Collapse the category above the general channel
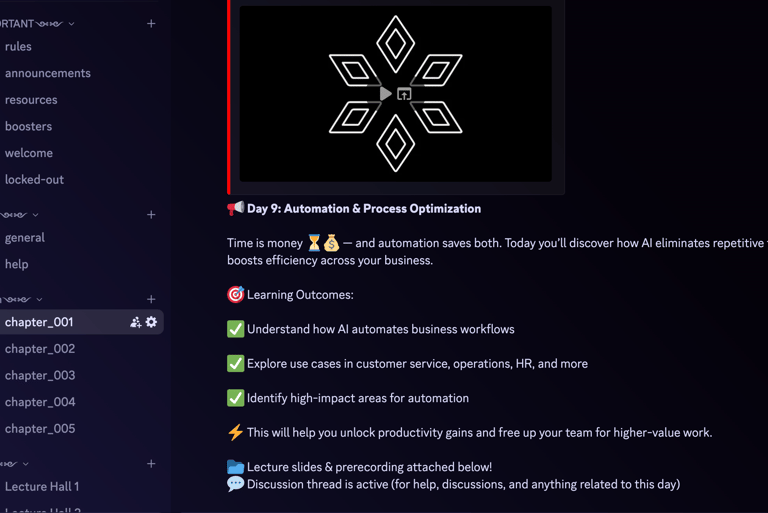 point(35,215)
